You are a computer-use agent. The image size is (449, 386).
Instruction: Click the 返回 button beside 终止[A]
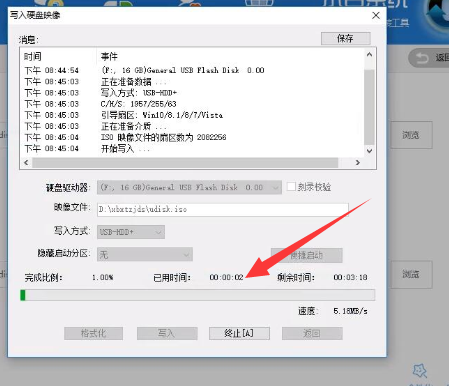point(312,333)
